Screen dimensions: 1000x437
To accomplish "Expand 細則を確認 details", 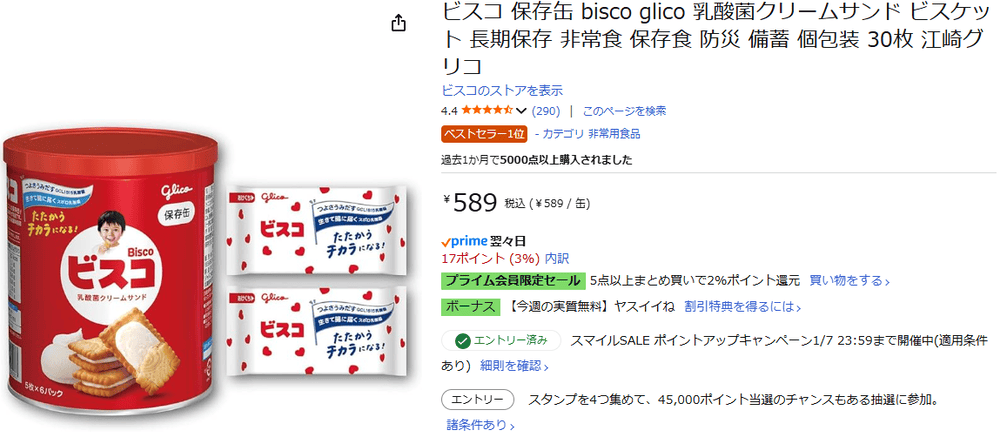I will click(x=515, y=365).
